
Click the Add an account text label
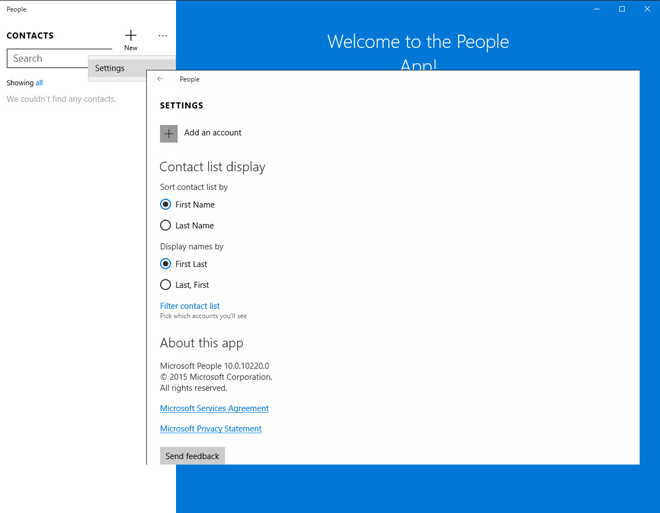point(213,133)
